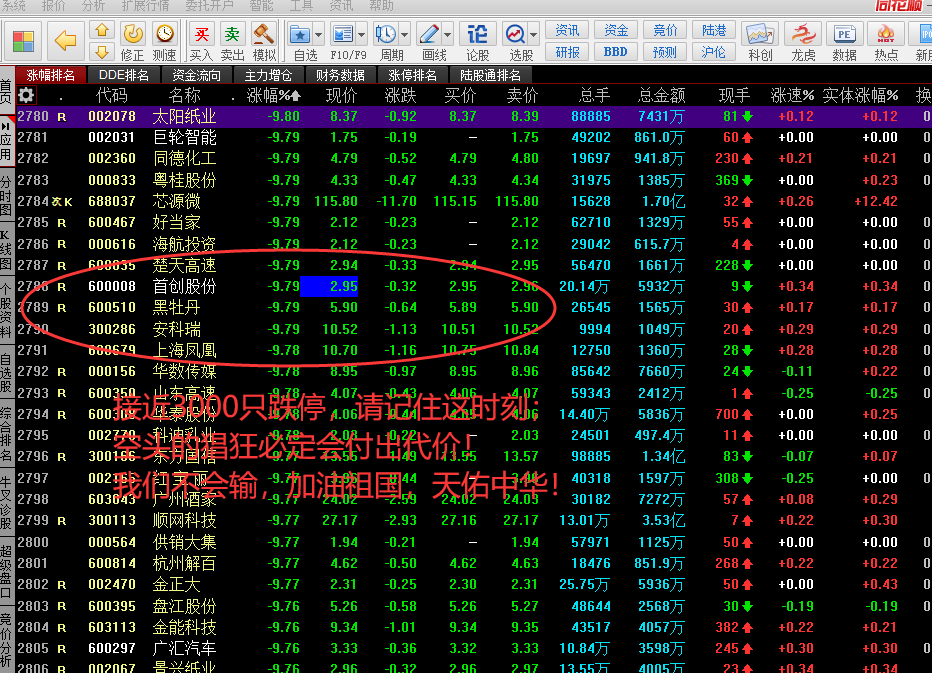The height and width of the screenshot is (673, 932).
Task: Expand the 画线 drawing dropdown arrow
Action: pos(448,35)
